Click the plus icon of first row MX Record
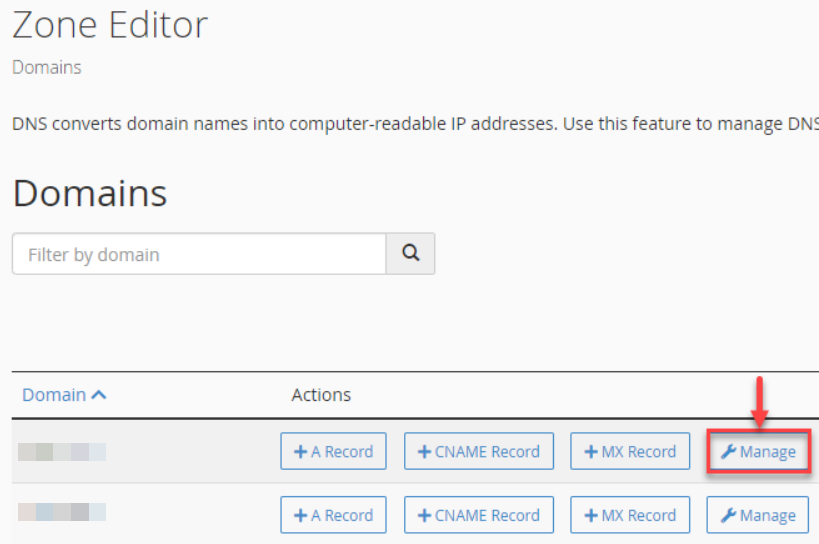This screenshot has height=544, width=819. pos(591,452)
